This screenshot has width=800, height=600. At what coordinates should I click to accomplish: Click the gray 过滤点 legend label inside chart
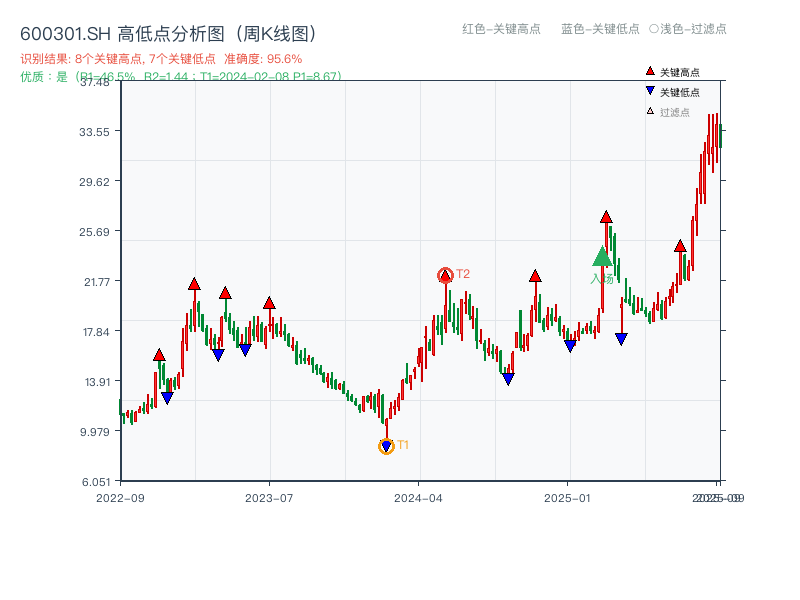point(674,112)
